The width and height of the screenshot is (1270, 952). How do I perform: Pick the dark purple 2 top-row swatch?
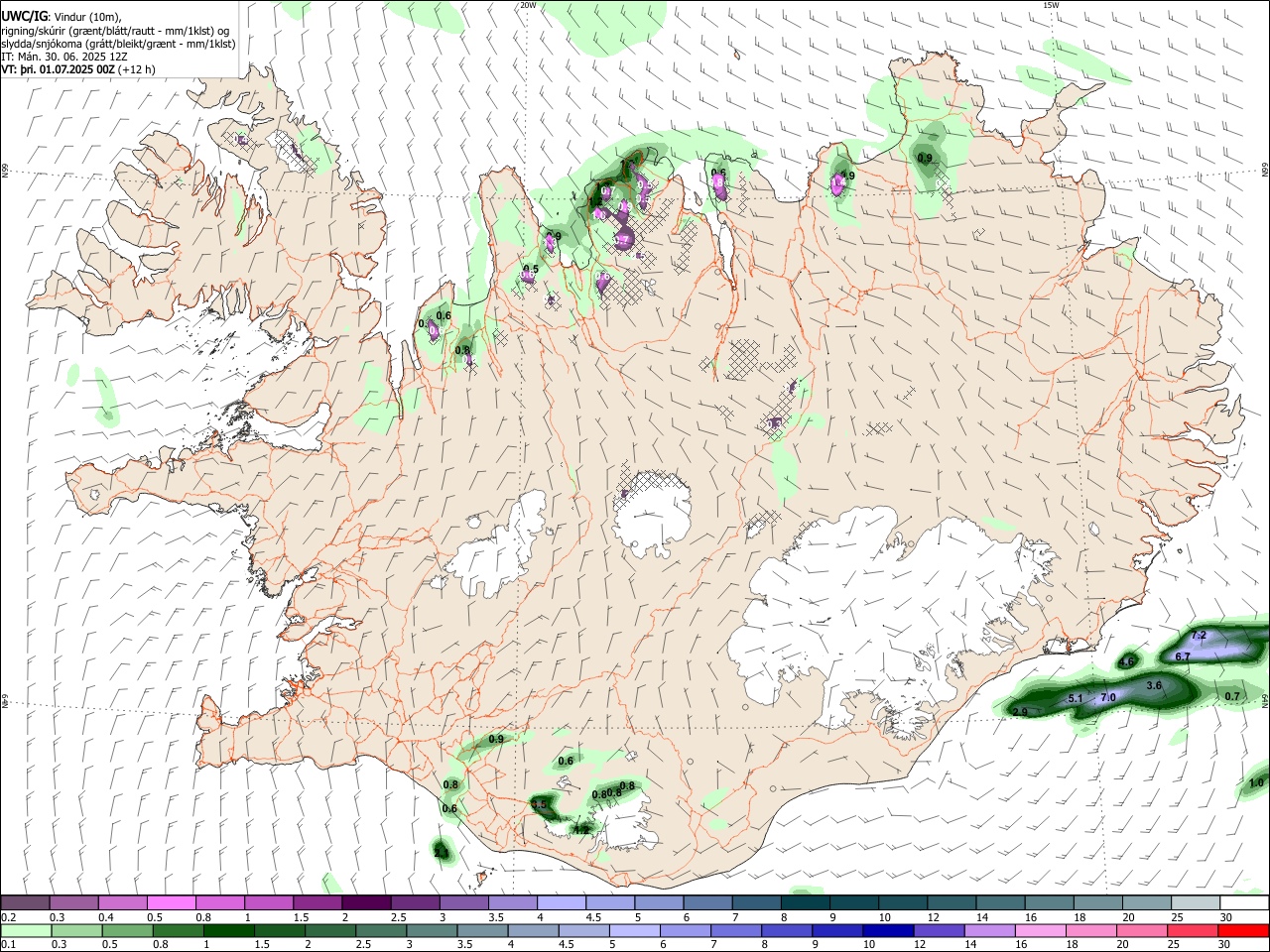tap(366, 903)
